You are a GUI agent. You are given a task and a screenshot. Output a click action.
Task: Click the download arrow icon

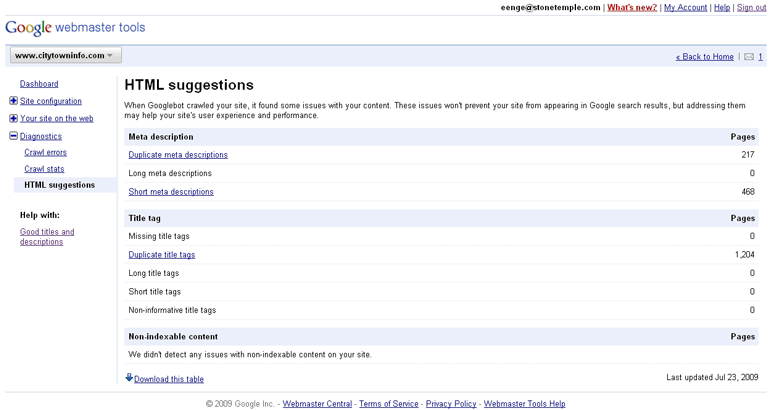point(129,378)
